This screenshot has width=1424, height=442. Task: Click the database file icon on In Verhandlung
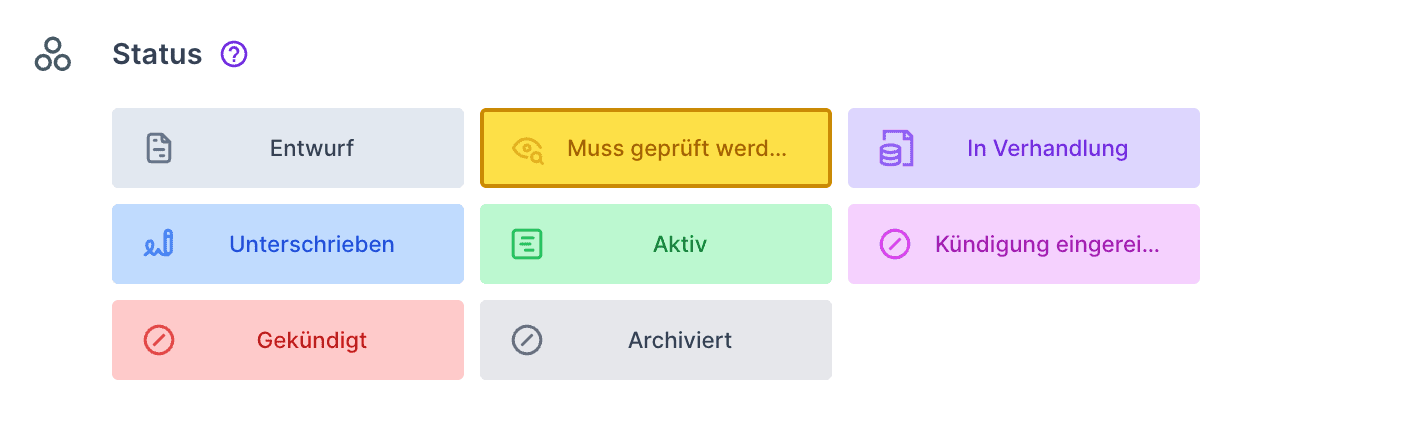point(895,148)
